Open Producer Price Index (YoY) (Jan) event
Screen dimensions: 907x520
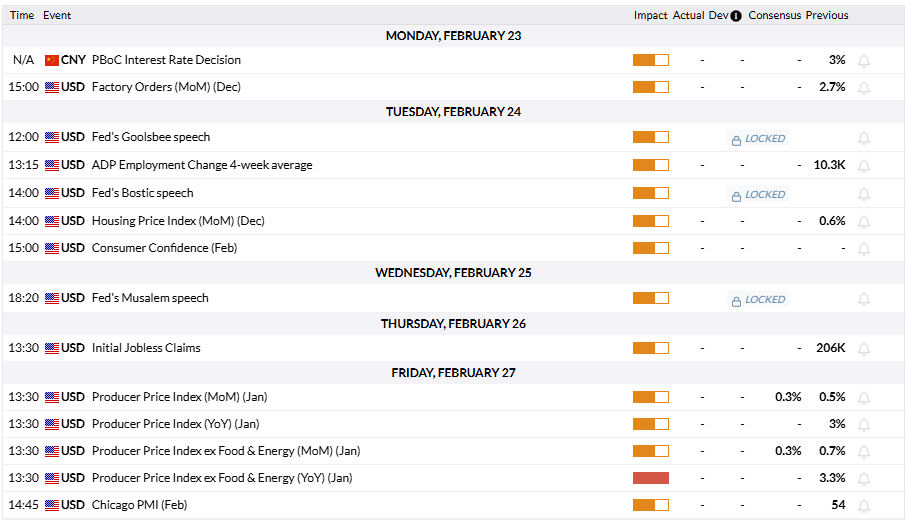[175, 424]
